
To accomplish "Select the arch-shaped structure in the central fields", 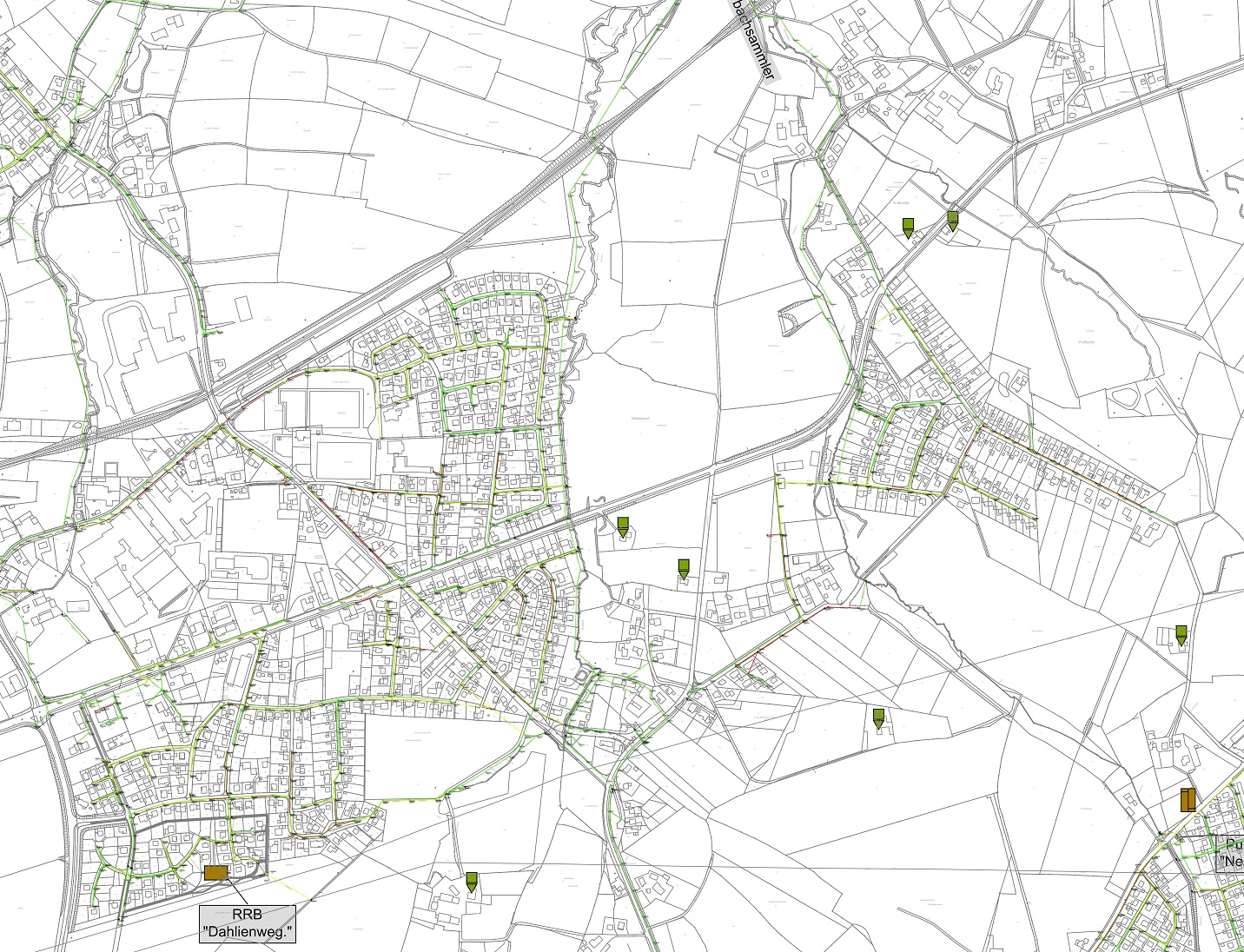I will pos(791,321).
